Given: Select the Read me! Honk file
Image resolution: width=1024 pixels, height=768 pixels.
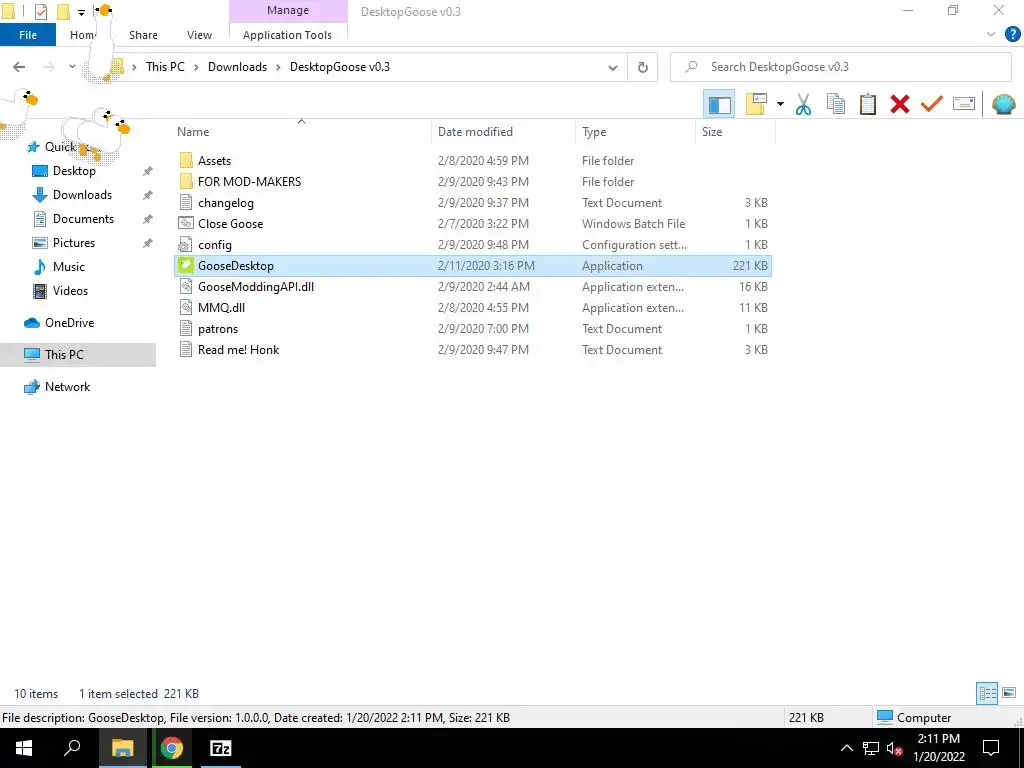Looking at the screenshot, I should click(x=238, y=350).
